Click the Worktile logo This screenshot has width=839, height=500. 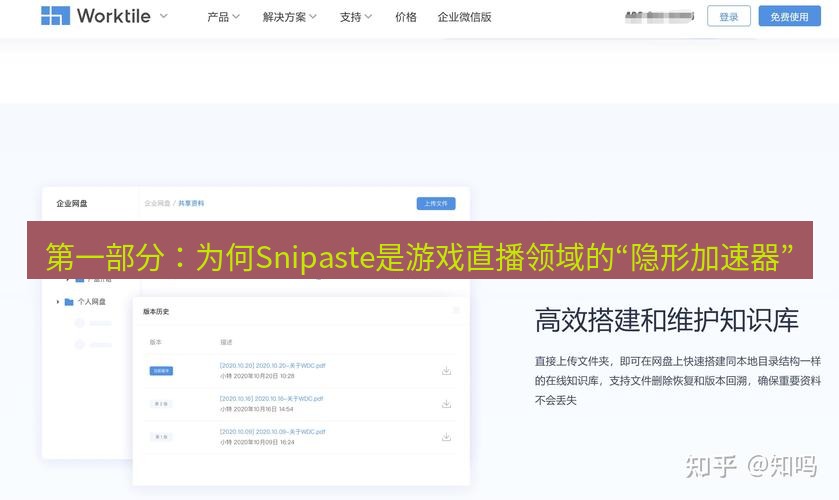pyautogui.click(x=96, y=16)
